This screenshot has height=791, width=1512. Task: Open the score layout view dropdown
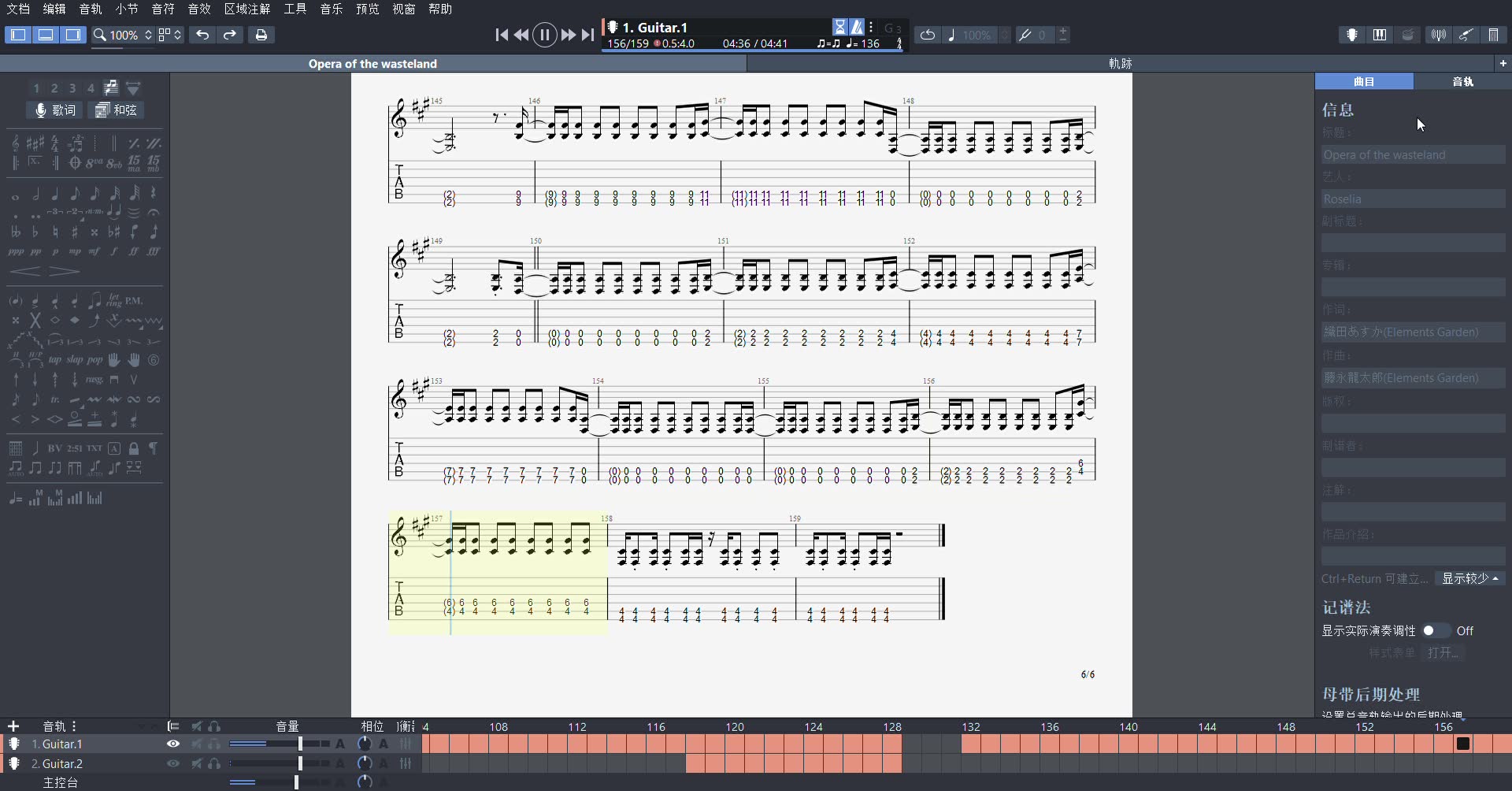(x=169, y=35)
